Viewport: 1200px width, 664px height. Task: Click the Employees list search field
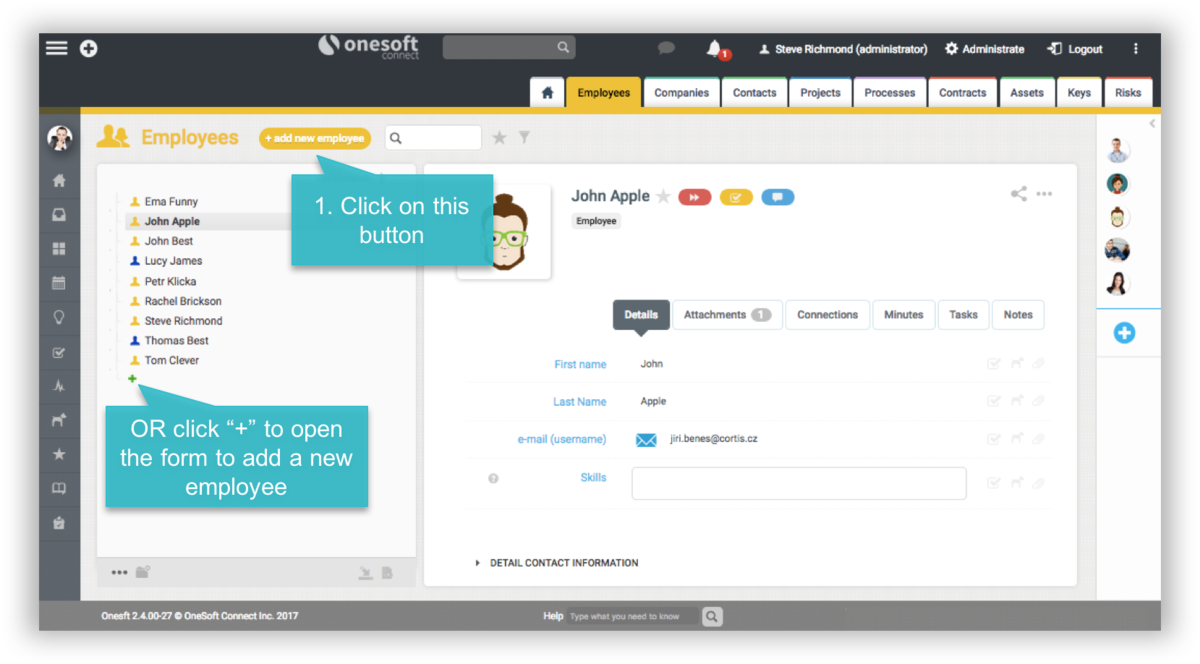434,138
